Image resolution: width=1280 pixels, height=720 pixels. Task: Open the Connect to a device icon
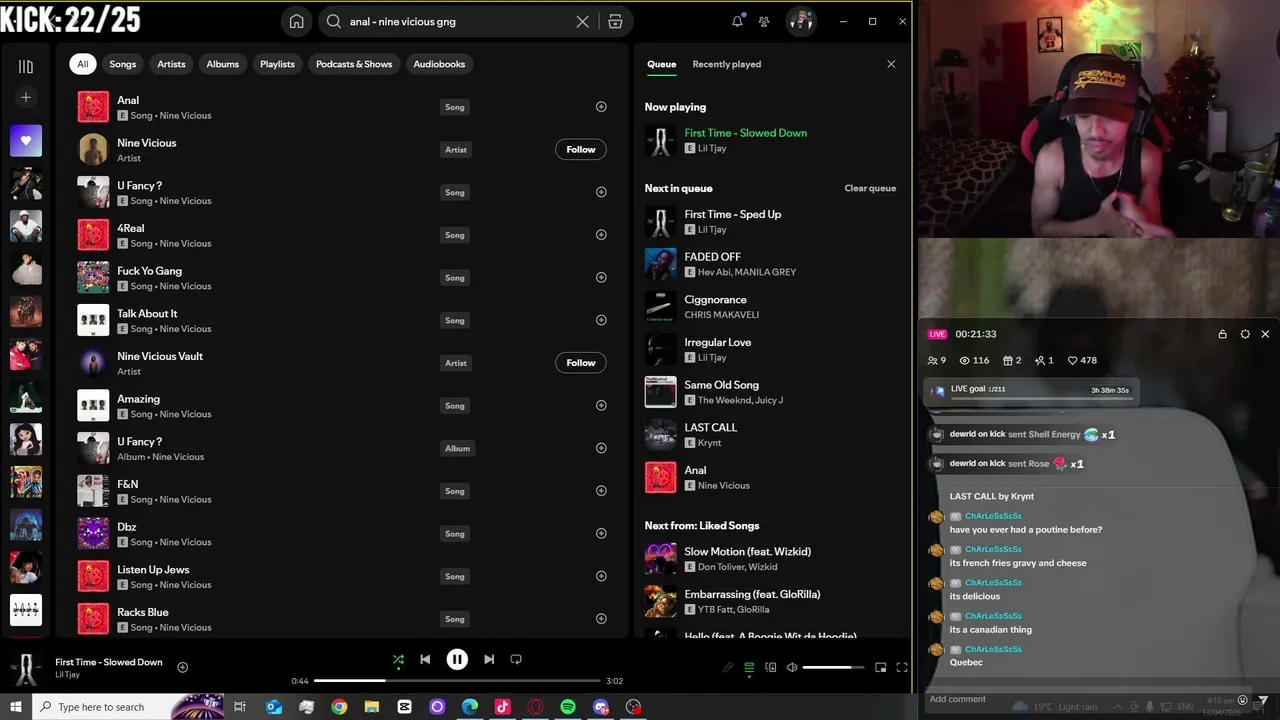coord(771,668)
